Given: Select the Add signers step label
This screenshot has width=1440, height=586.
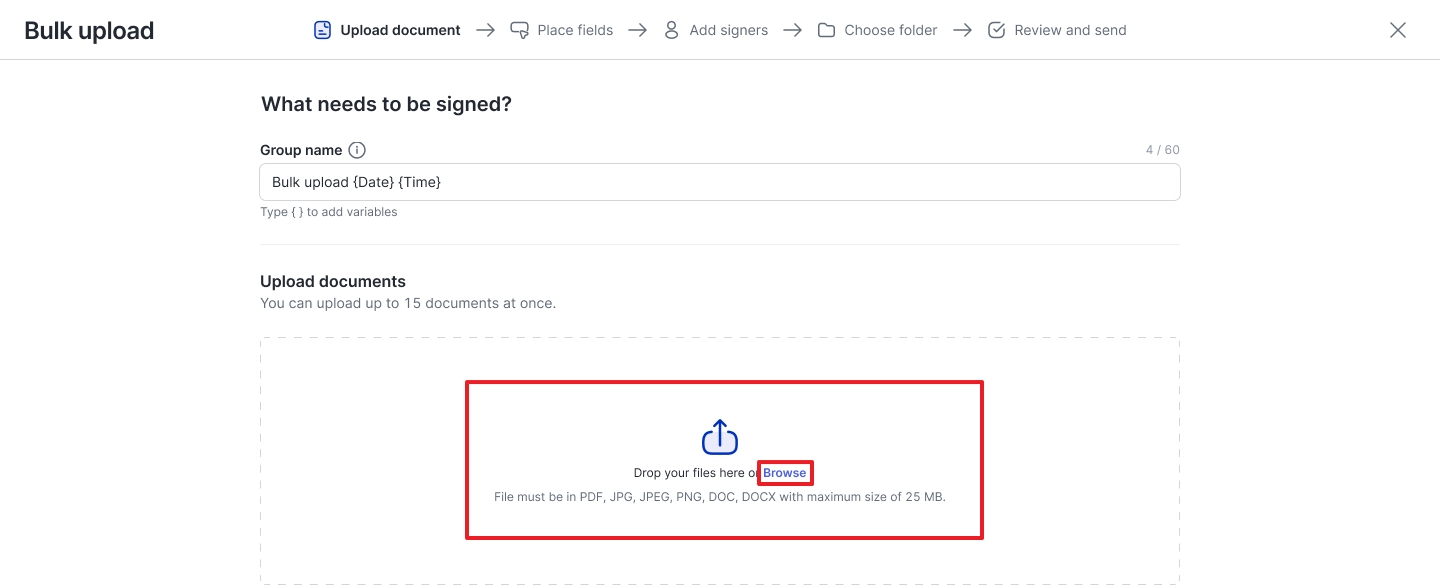Looking at the screenshot, I should point(729,30).
